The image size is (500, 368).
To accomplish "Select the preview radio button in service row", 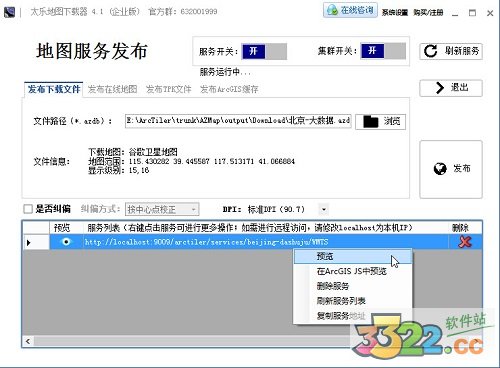I will (x=66, y=241).
